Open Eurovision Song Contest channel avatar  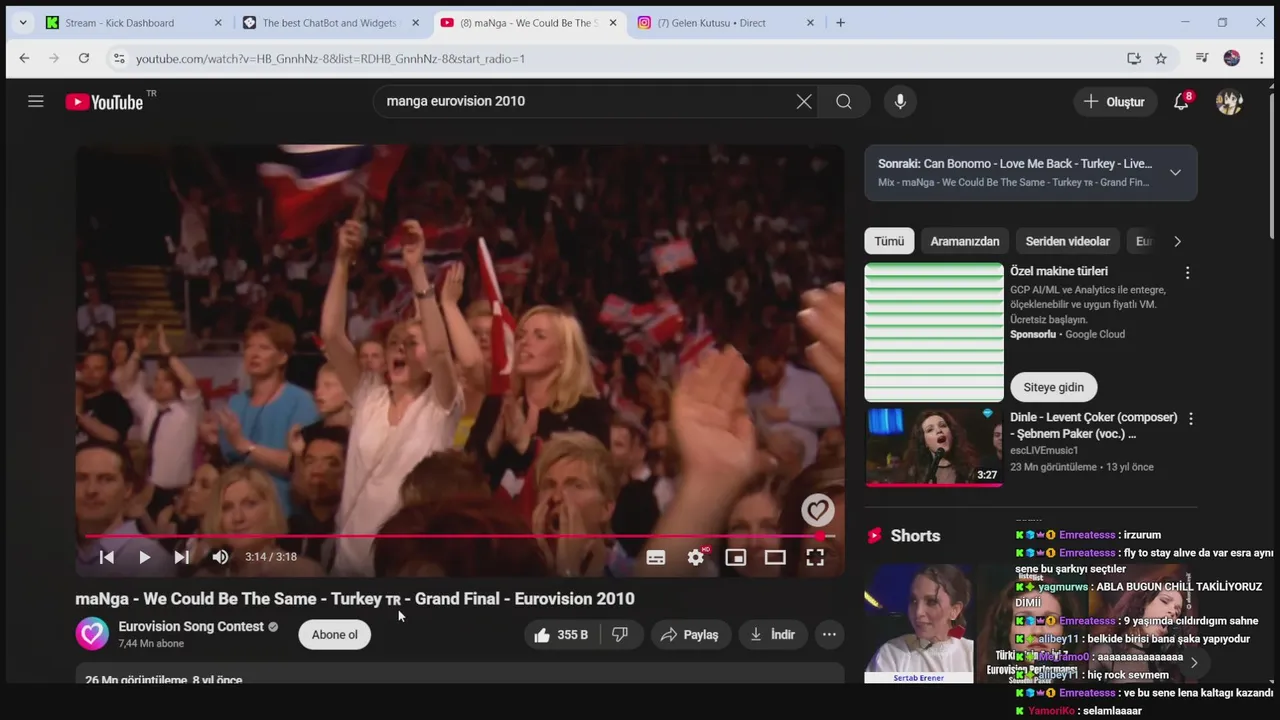[92, 634]
